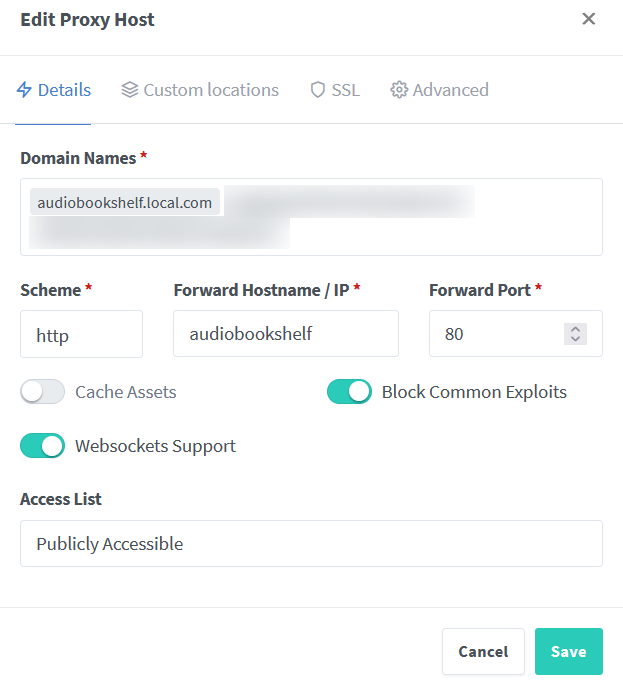Click the lightning bolt Details icon

point(25,90)
